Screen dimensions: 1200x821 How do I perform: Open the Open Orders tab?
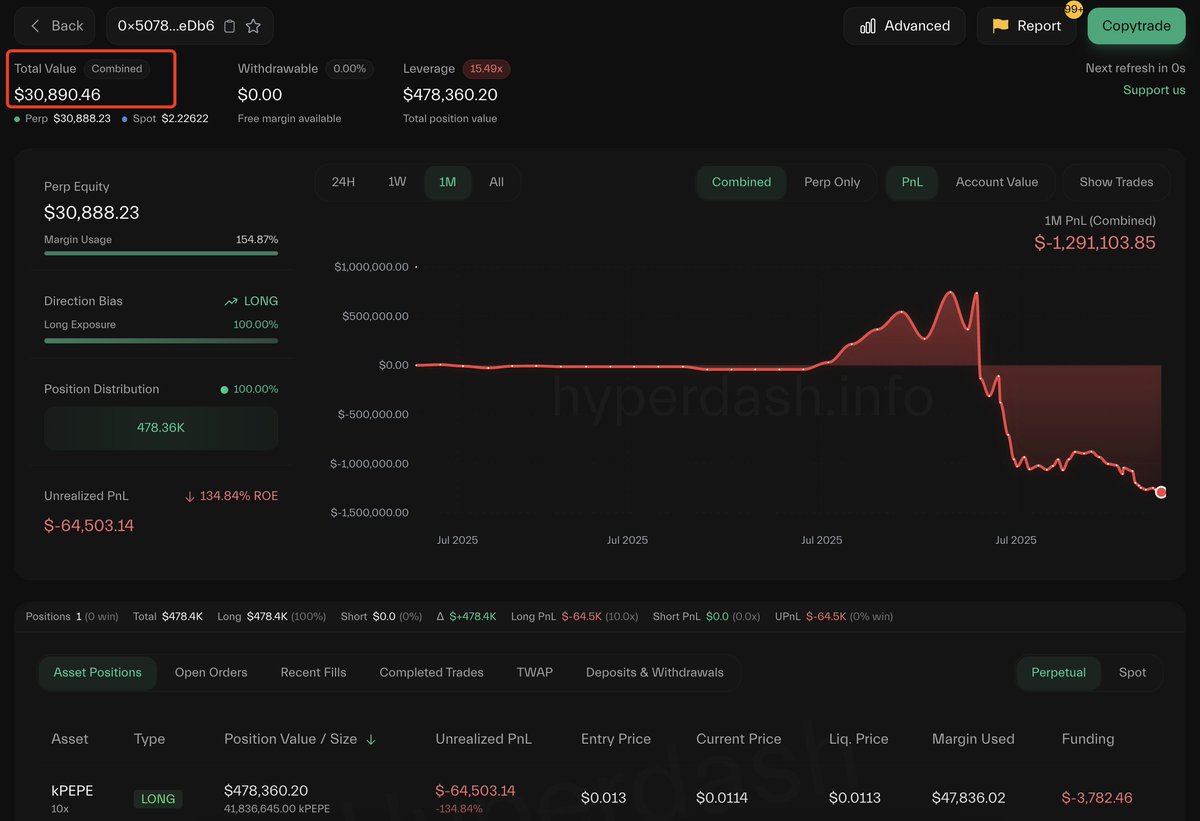[211, 672]
